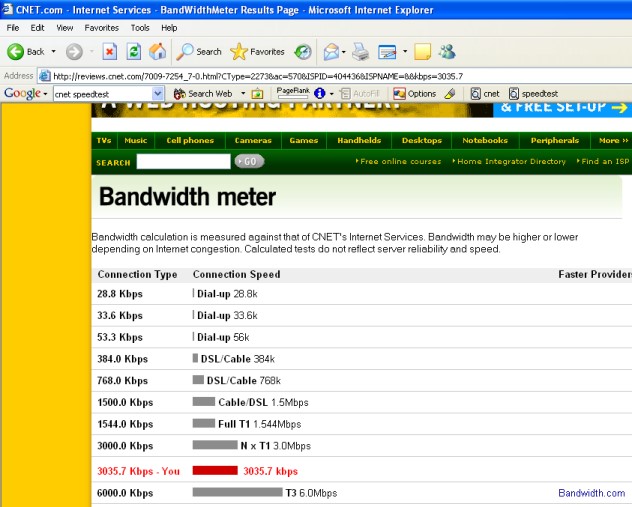
Task: Open the yellow Discuss note icon
Action: tap(422, 52)
